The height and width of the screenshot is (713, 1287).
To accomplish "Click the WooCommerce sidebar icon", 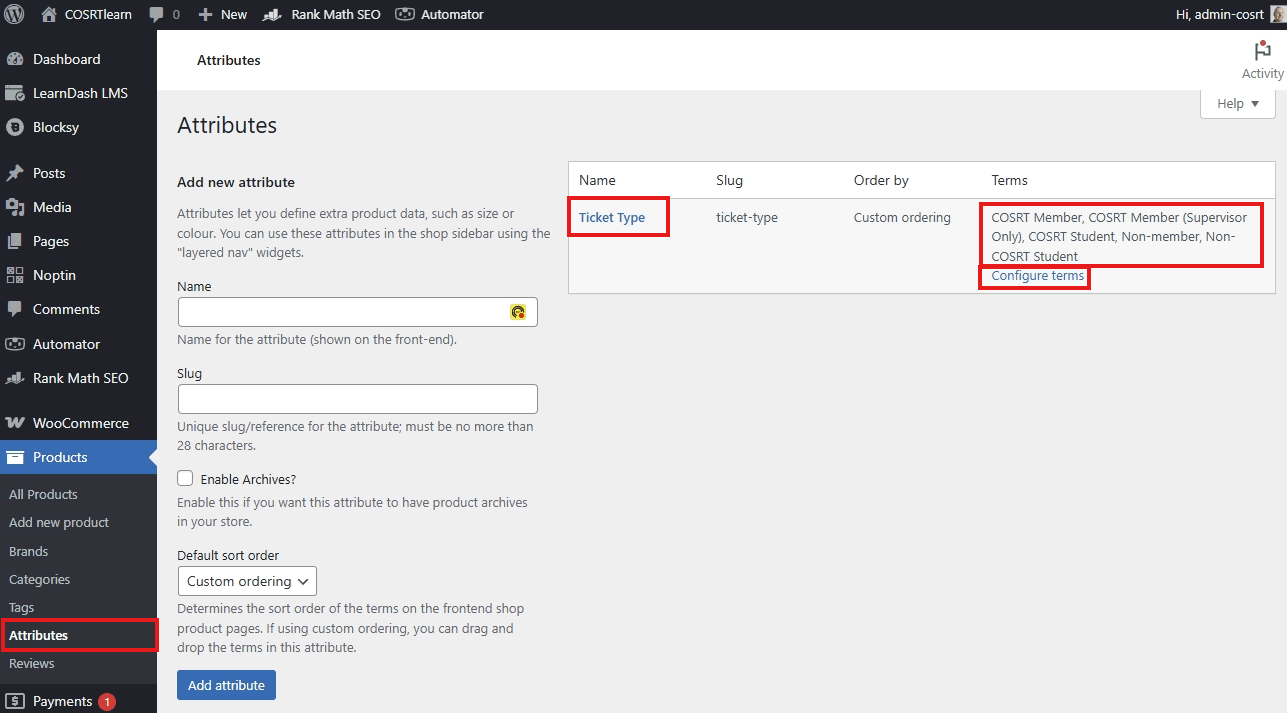I will coord(15,423).
